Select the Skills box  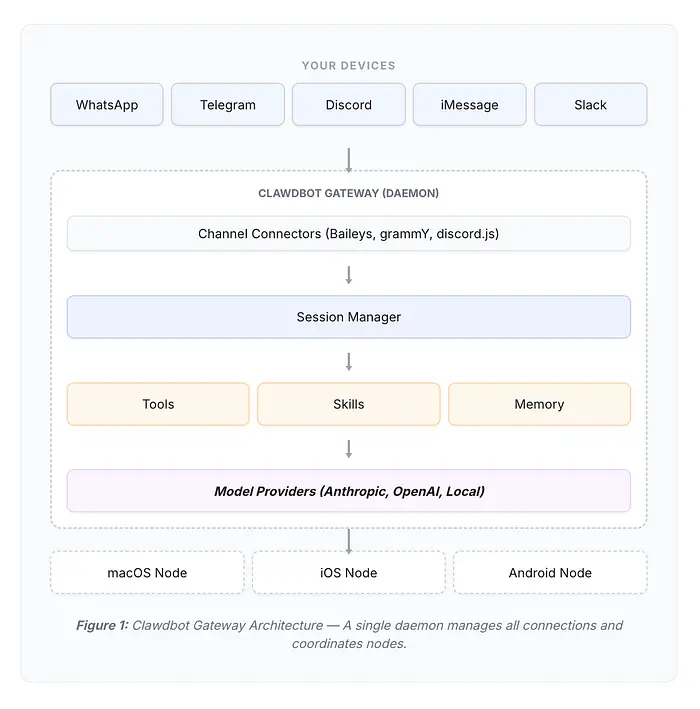349,404
